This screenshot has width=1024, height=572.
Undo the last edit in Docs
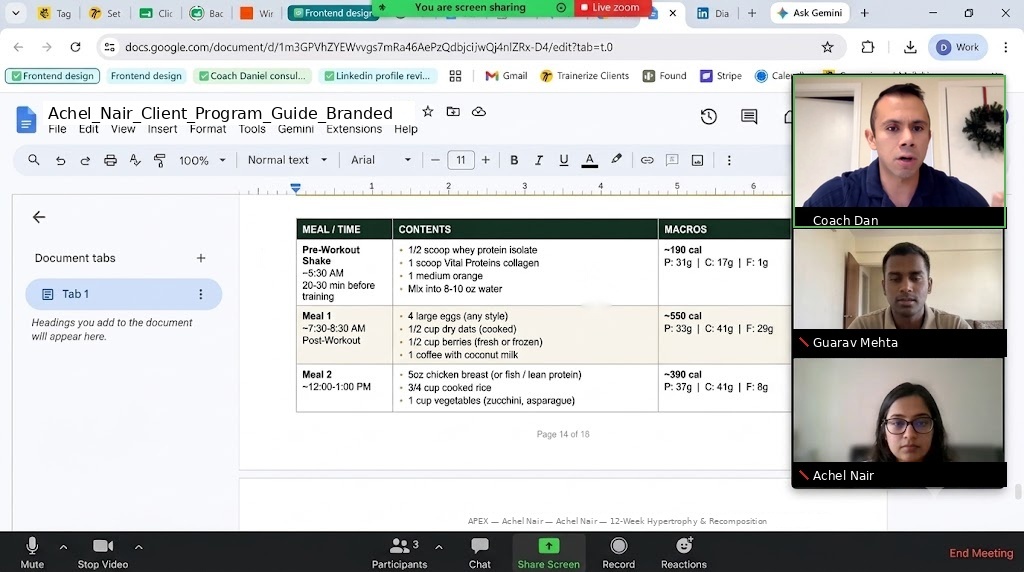tap(60, 160)
